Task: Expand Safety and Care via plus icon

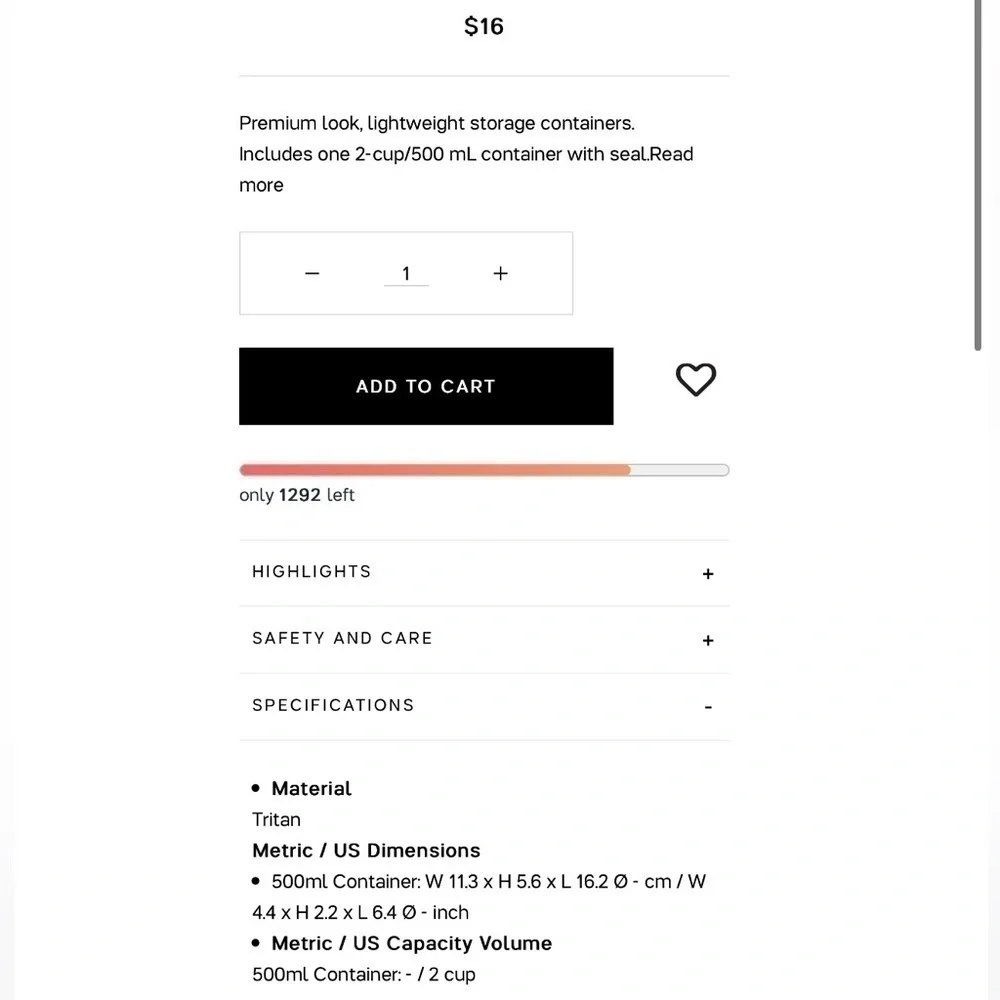Action: coord(708,640)
